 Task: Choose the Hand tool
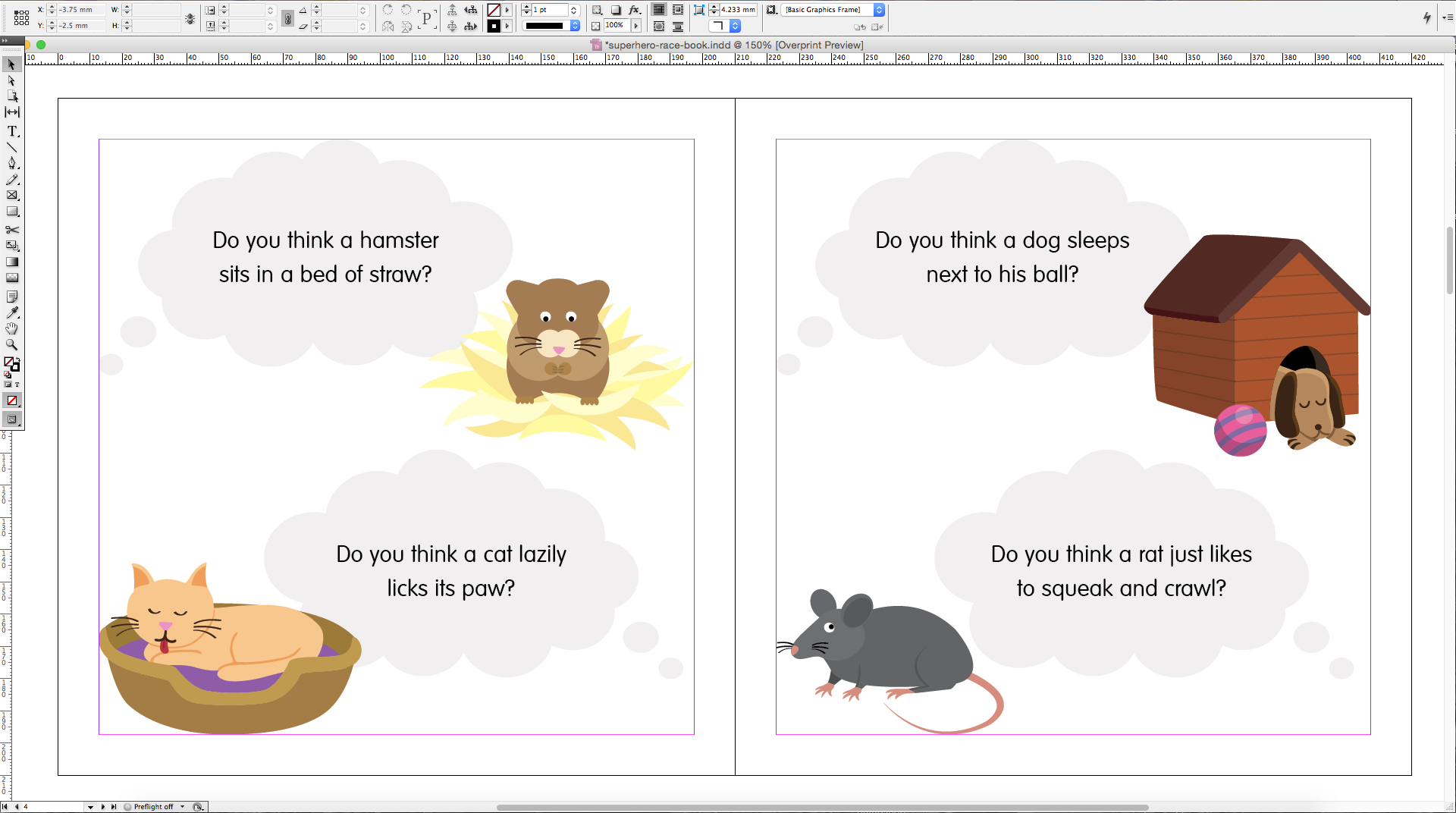12,328
